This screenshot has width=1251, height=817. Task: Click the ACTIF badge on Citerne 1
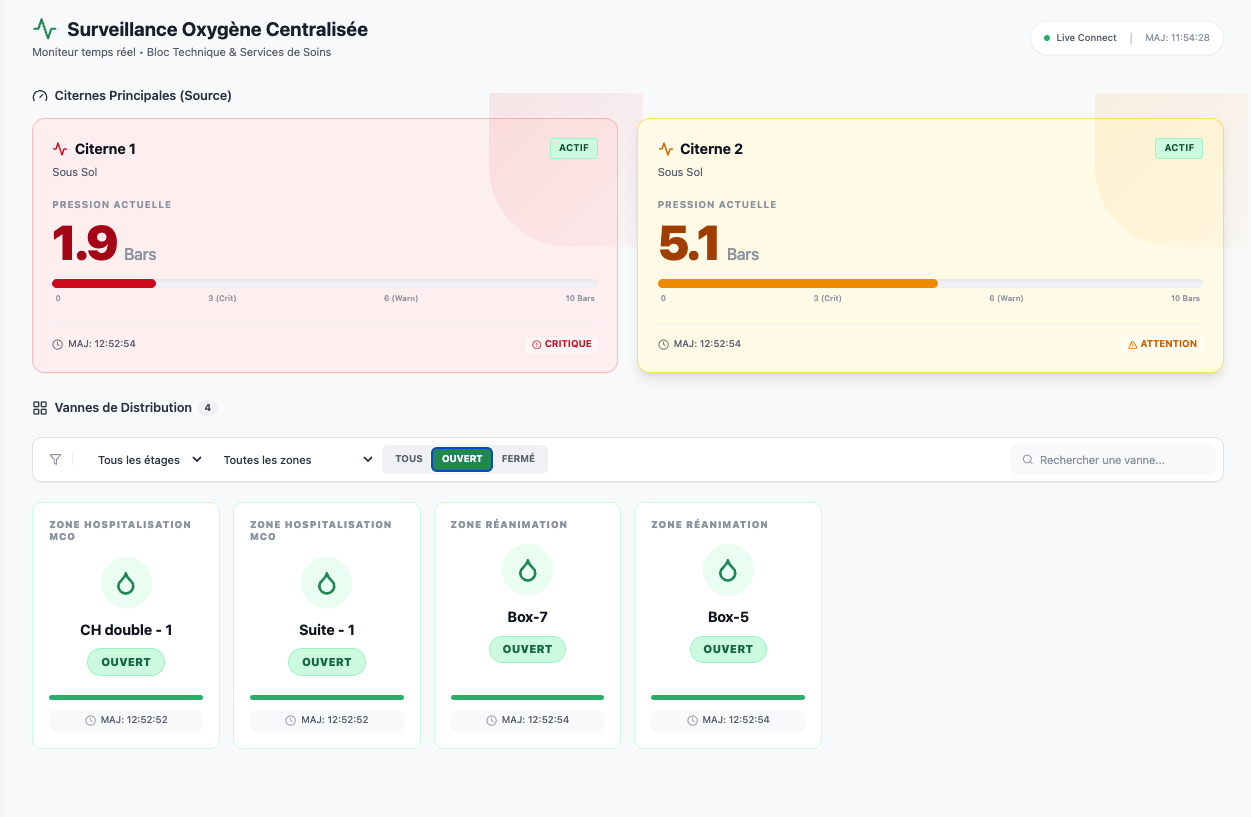[x=573, y=148]
